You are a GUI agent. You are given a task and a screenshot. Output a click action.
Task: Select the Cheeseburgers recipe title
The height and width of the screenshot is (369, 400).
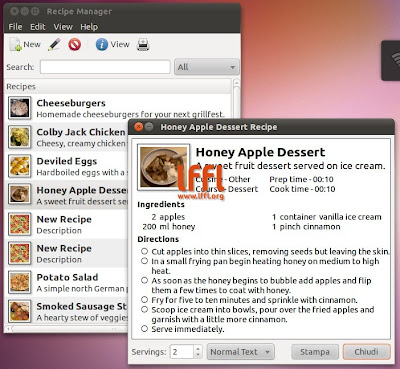(x=71, y=103)
